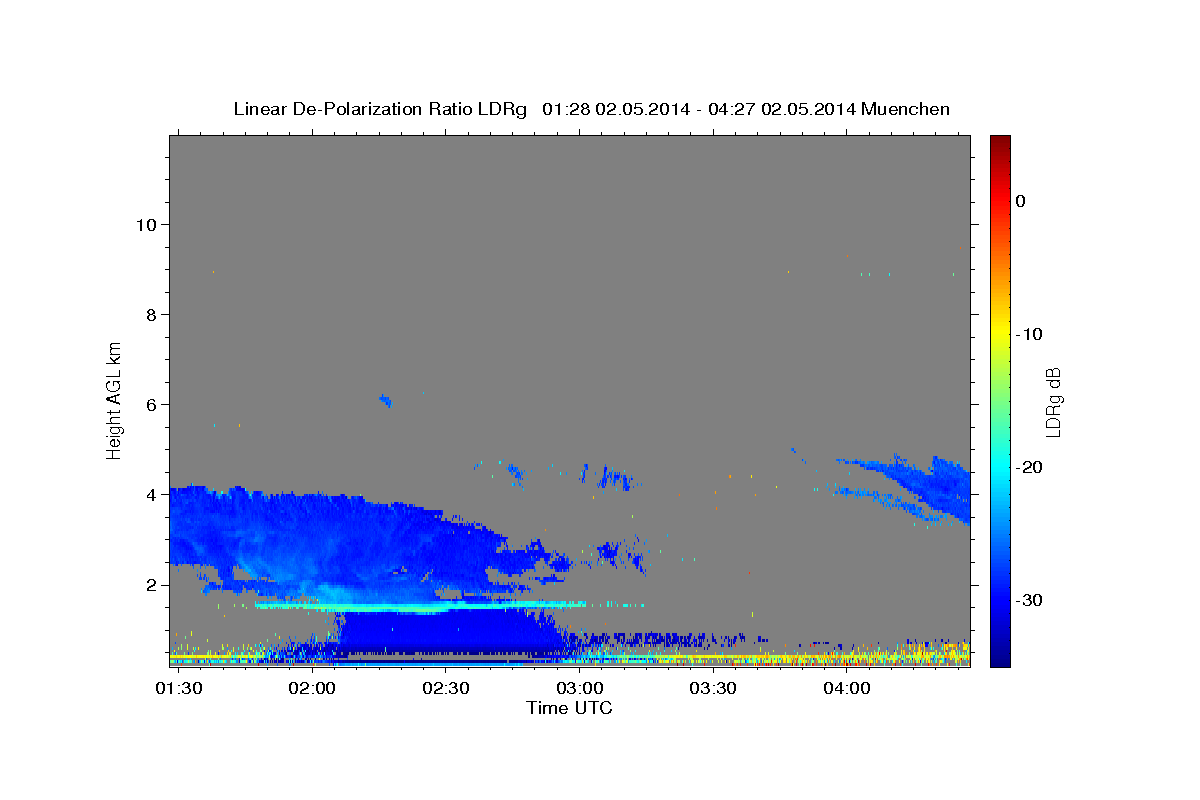Screen dimensions: 1200x800
Task: Click the small blue echo at 6 km height
Action: click(x=386, y=401)
